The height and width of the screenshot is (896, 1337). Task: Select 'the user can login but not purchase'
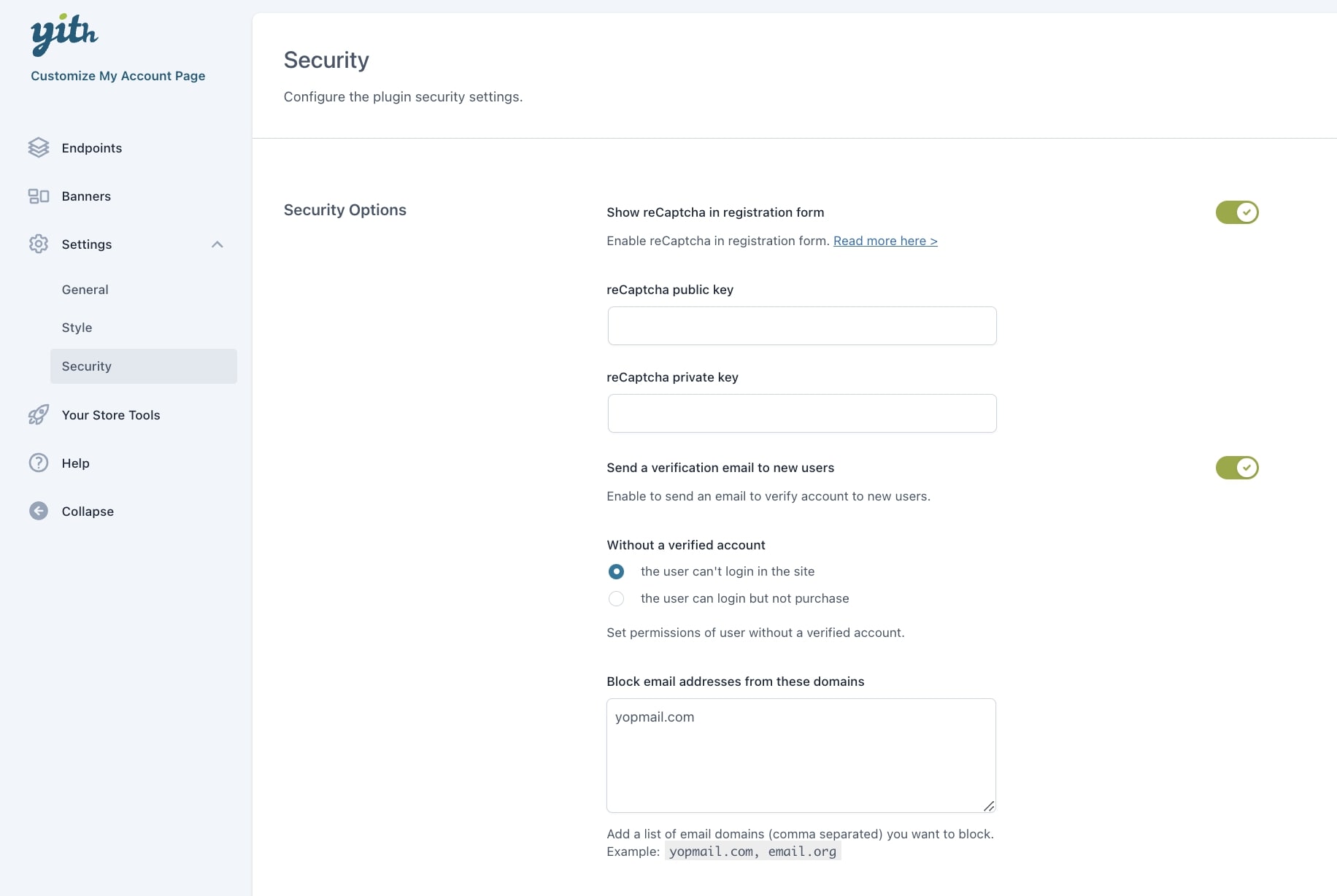point(616,598)
